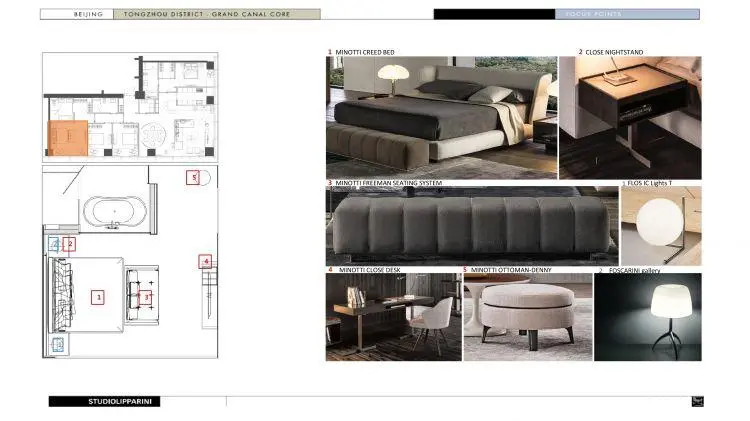Click the small logo in the bottom-right footer

click(x=696, y=401)
